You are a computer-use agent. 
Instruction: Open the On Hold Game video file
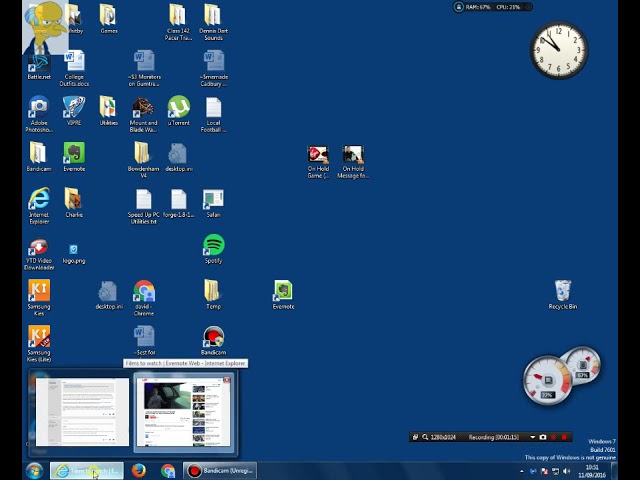[318, 162]
